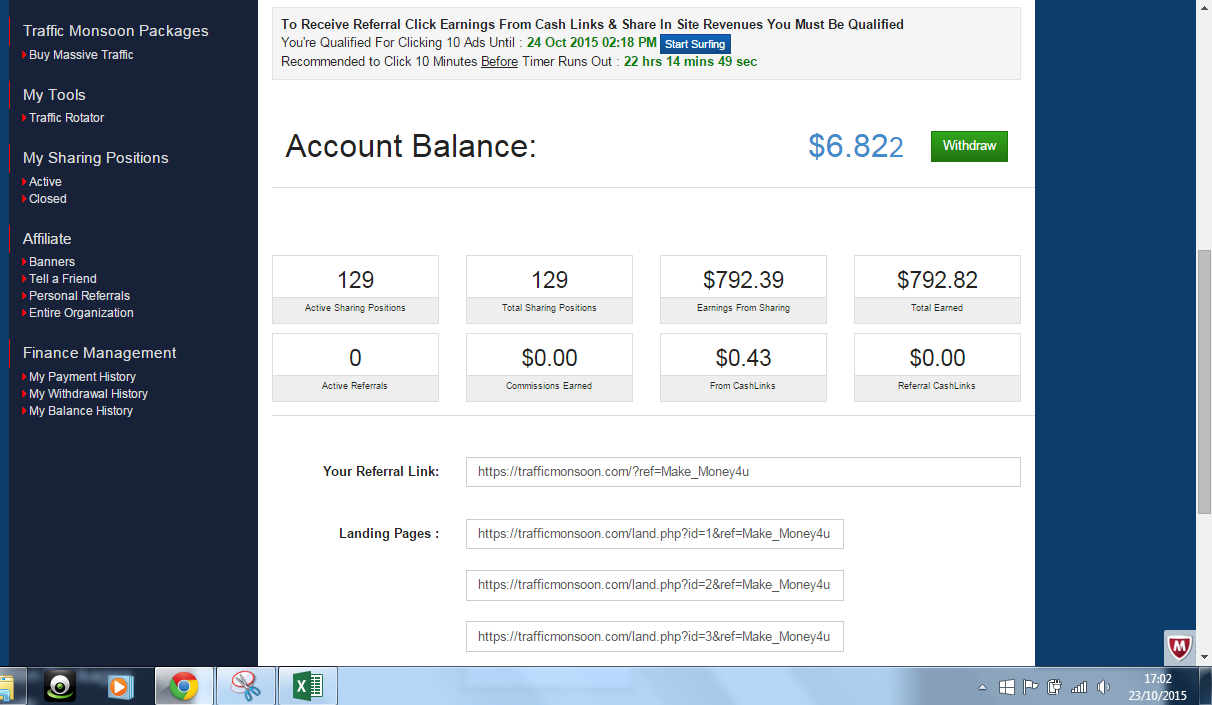Click the Active Sharing Positions 129 box
This screenshot has width=1212, height=705.
tap(355, 289)
